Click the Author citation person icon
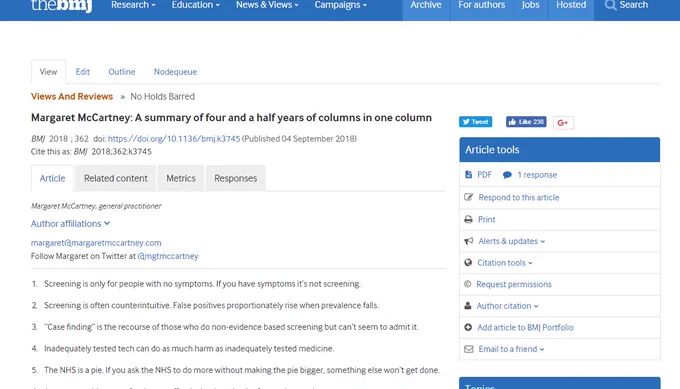The height and width of the screenshot is (389, 680). 468,306
